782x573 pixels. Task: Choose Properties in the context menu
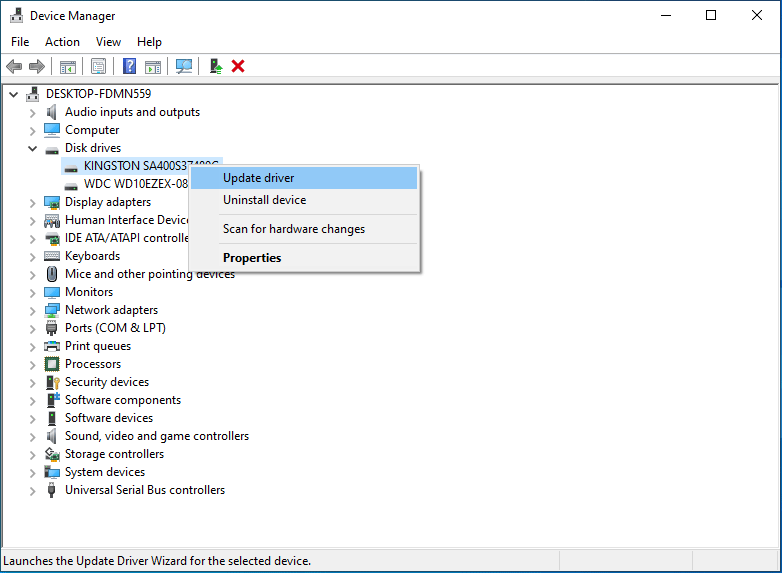tap(304, 258)
